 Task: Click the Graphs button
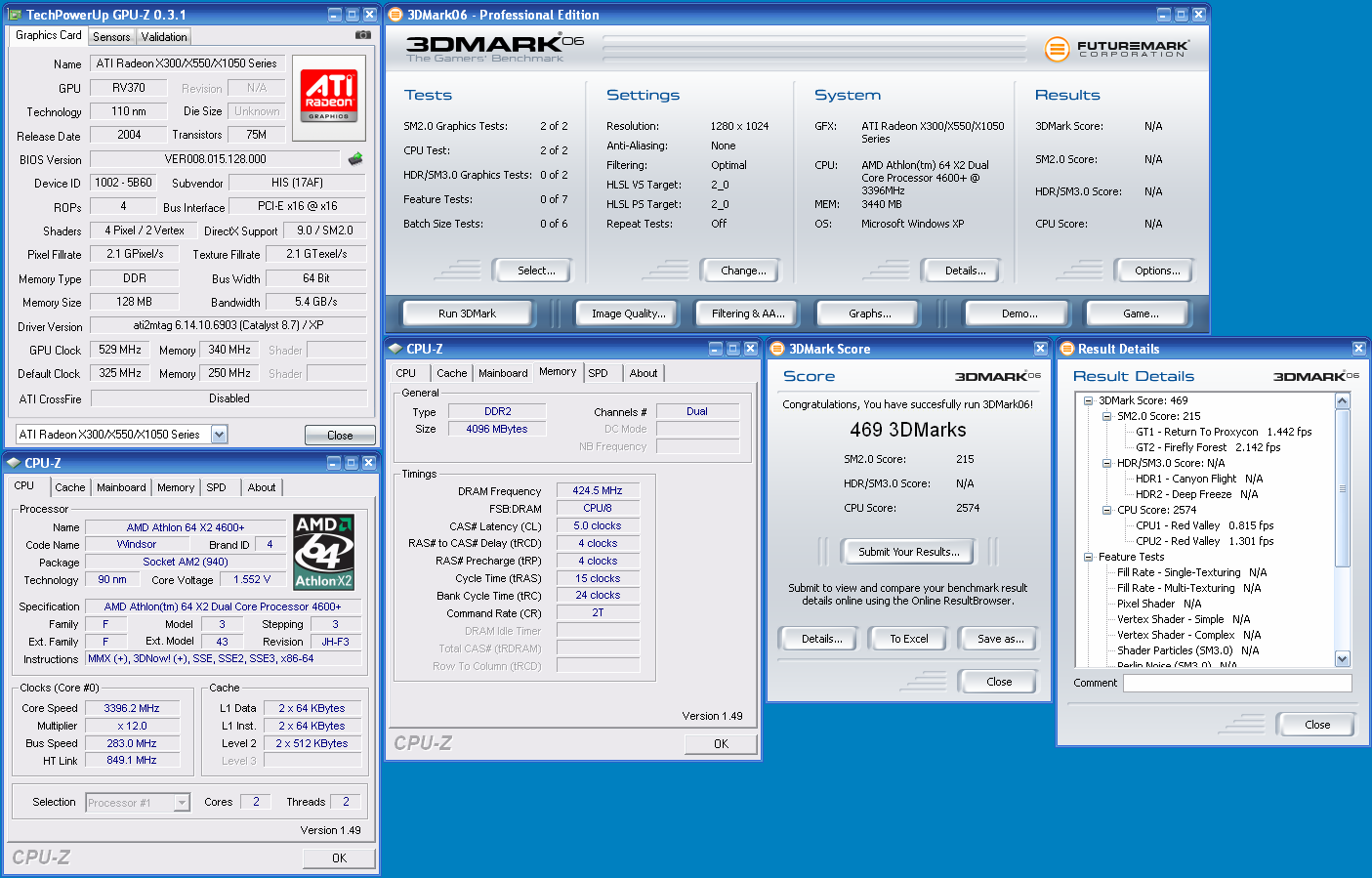(869, 314)
